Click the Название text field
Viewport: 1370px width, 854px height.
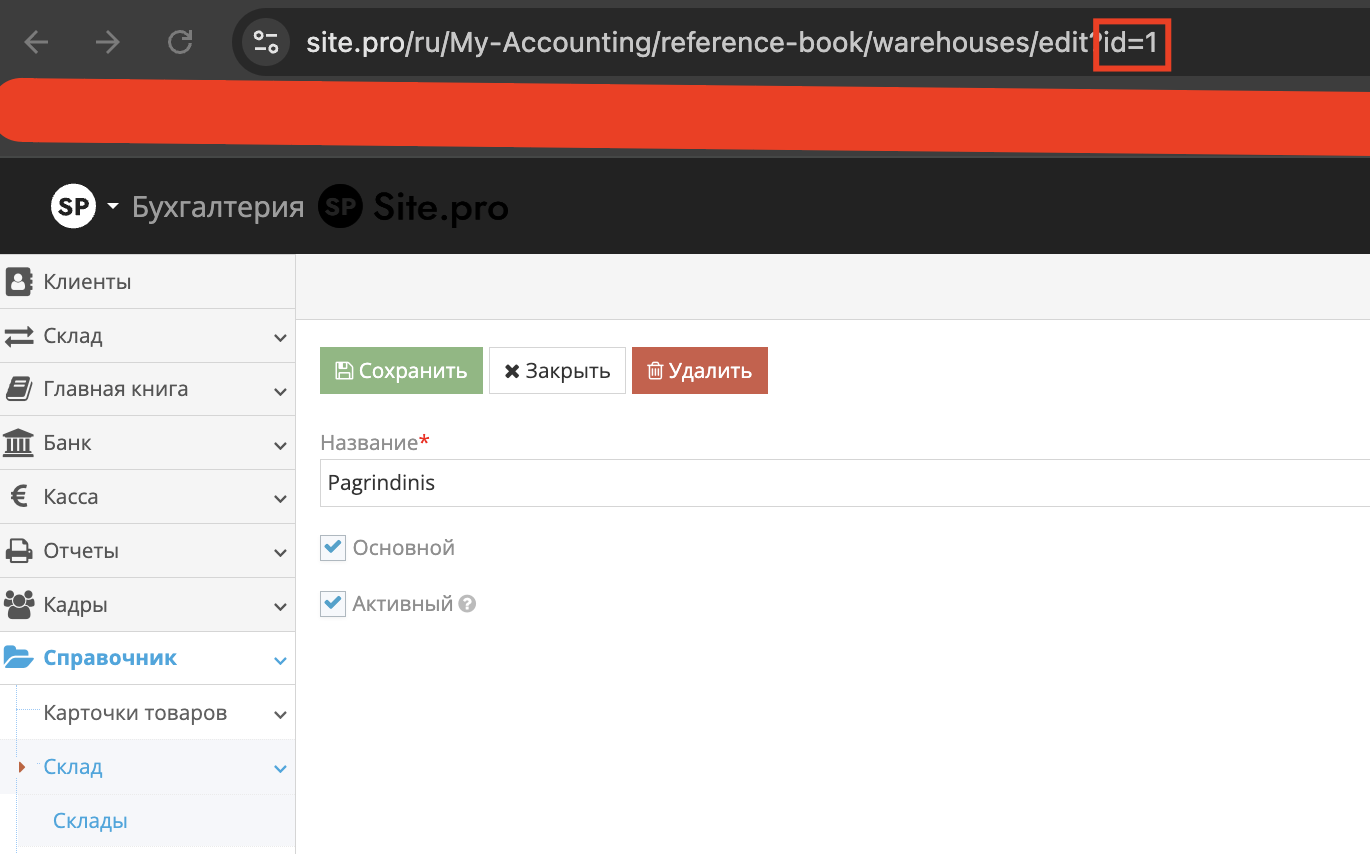840,483
